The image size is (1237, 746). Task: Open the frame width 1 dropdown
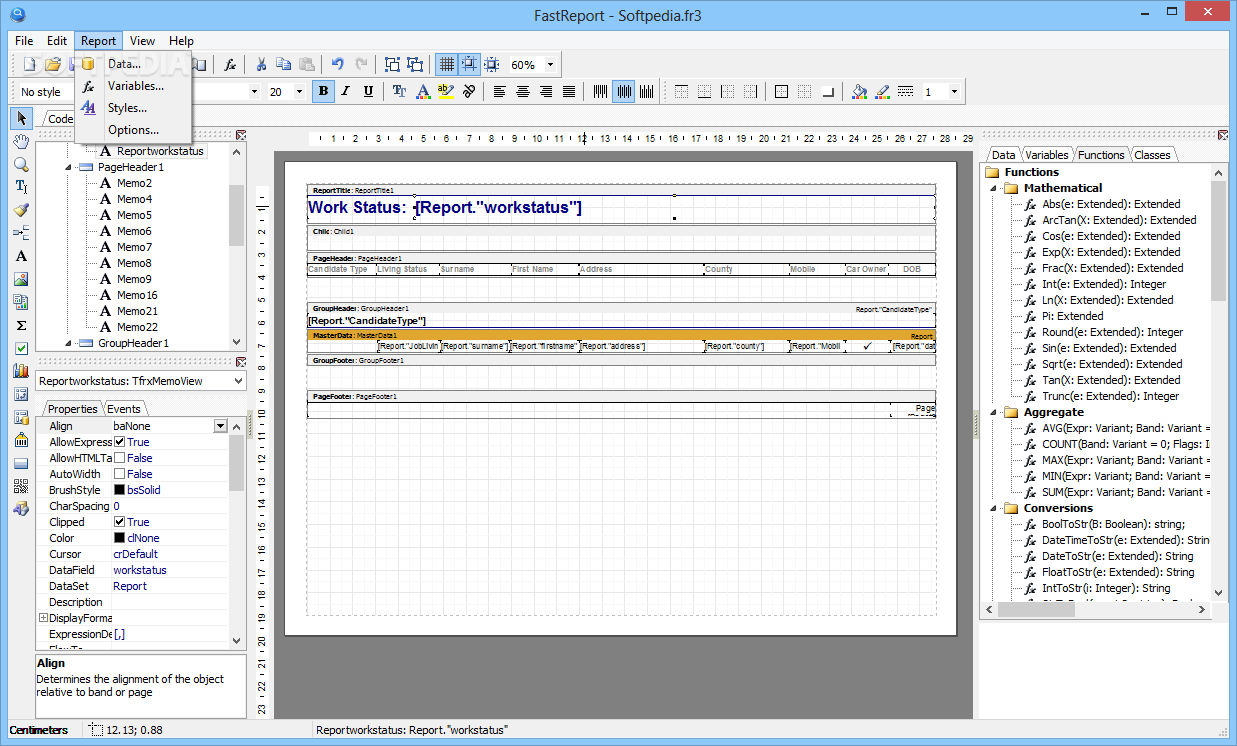coord(954,92)
